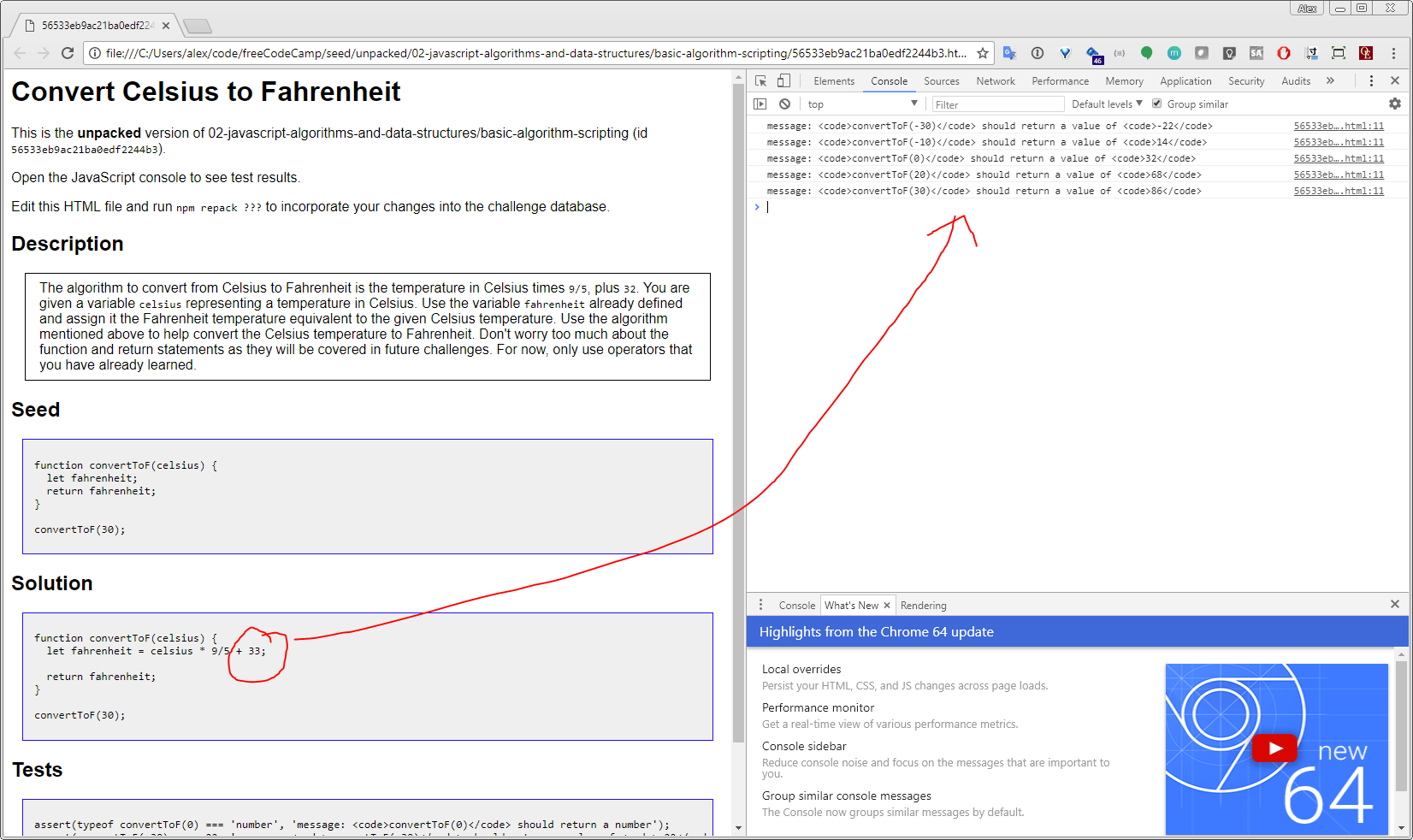Click the grey shield extension icon
The width and height of the screenshot is (1413, 840).
1202,53
